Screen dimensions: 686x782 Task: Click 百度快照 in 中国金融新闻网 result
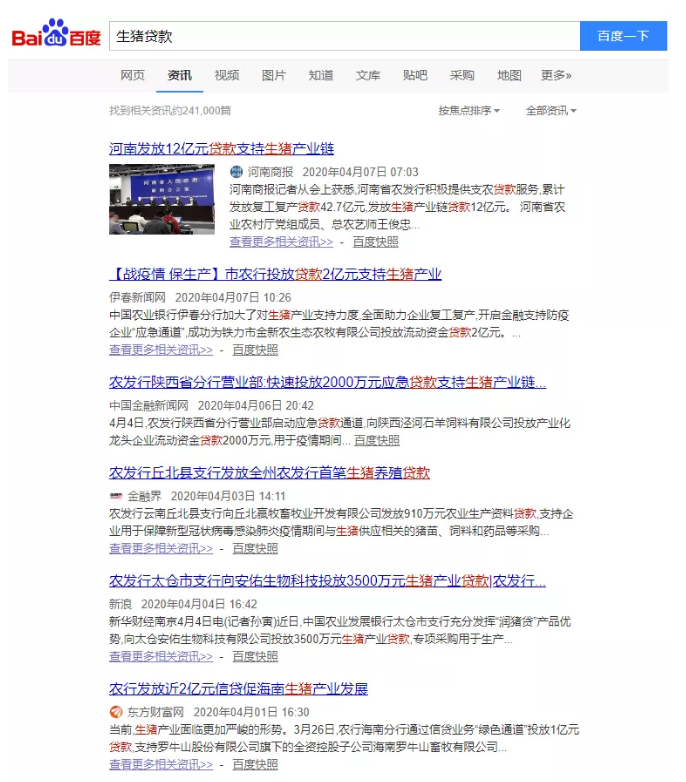coord(377,441)
